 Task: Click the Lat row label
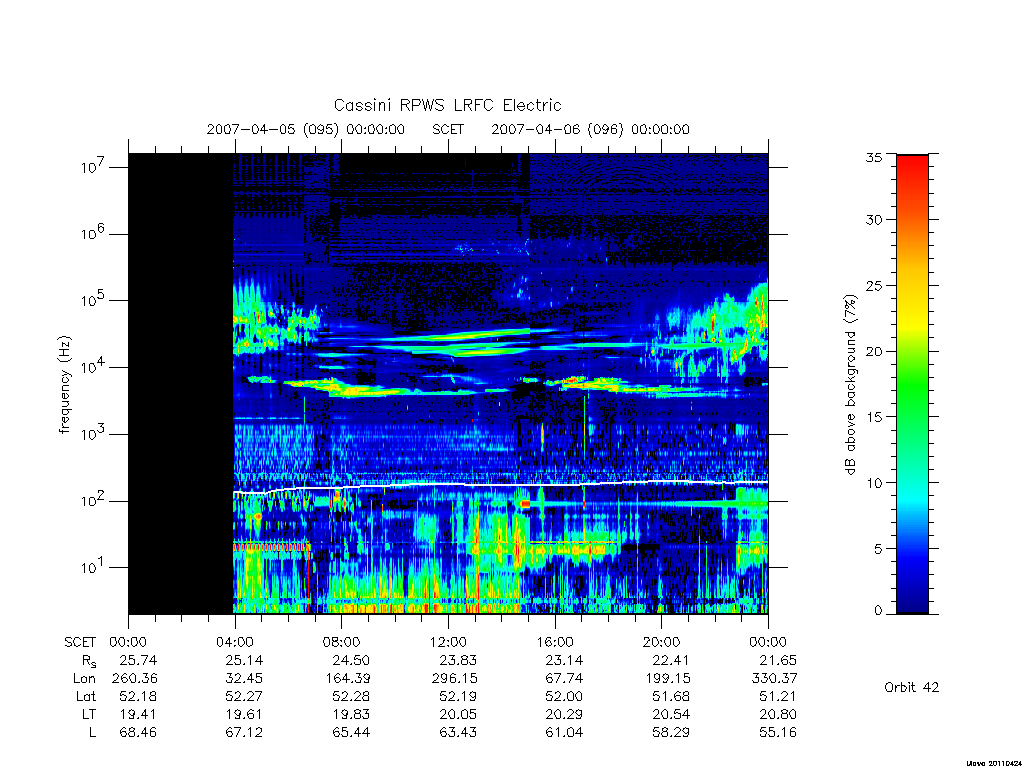coord(86,696)
